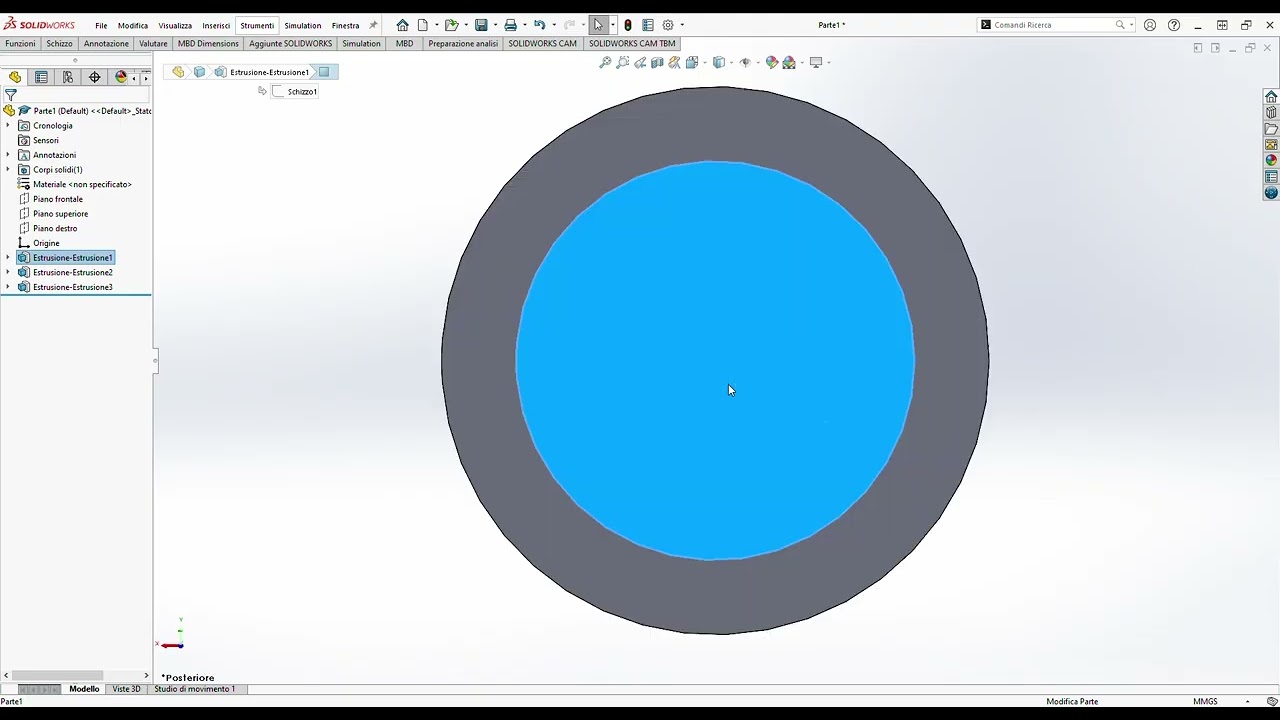
Task: Switch to the Schizzo command tab
Action: point(59,44)
